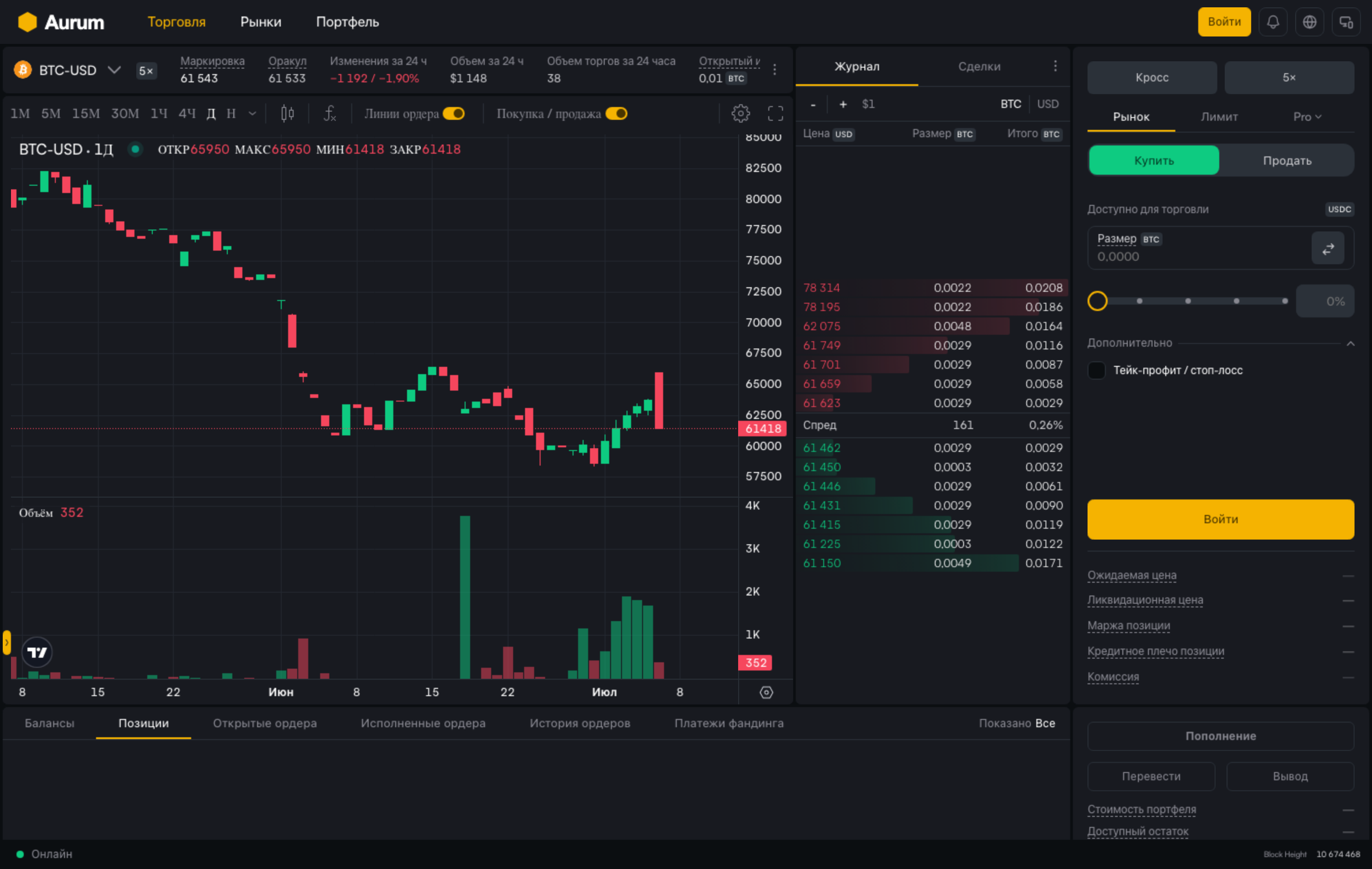Open Открытые ордера tab

(264, 723)
